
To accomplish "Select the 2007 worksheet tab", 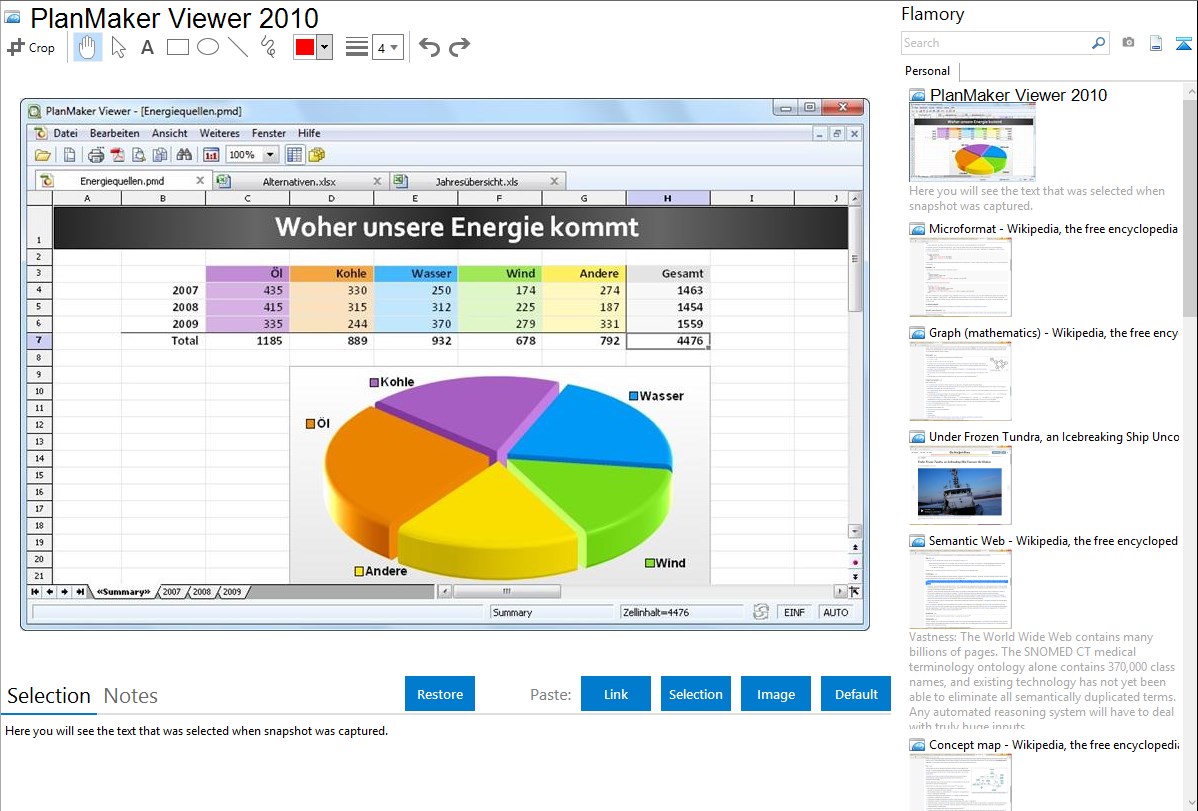I will [171, 592].
